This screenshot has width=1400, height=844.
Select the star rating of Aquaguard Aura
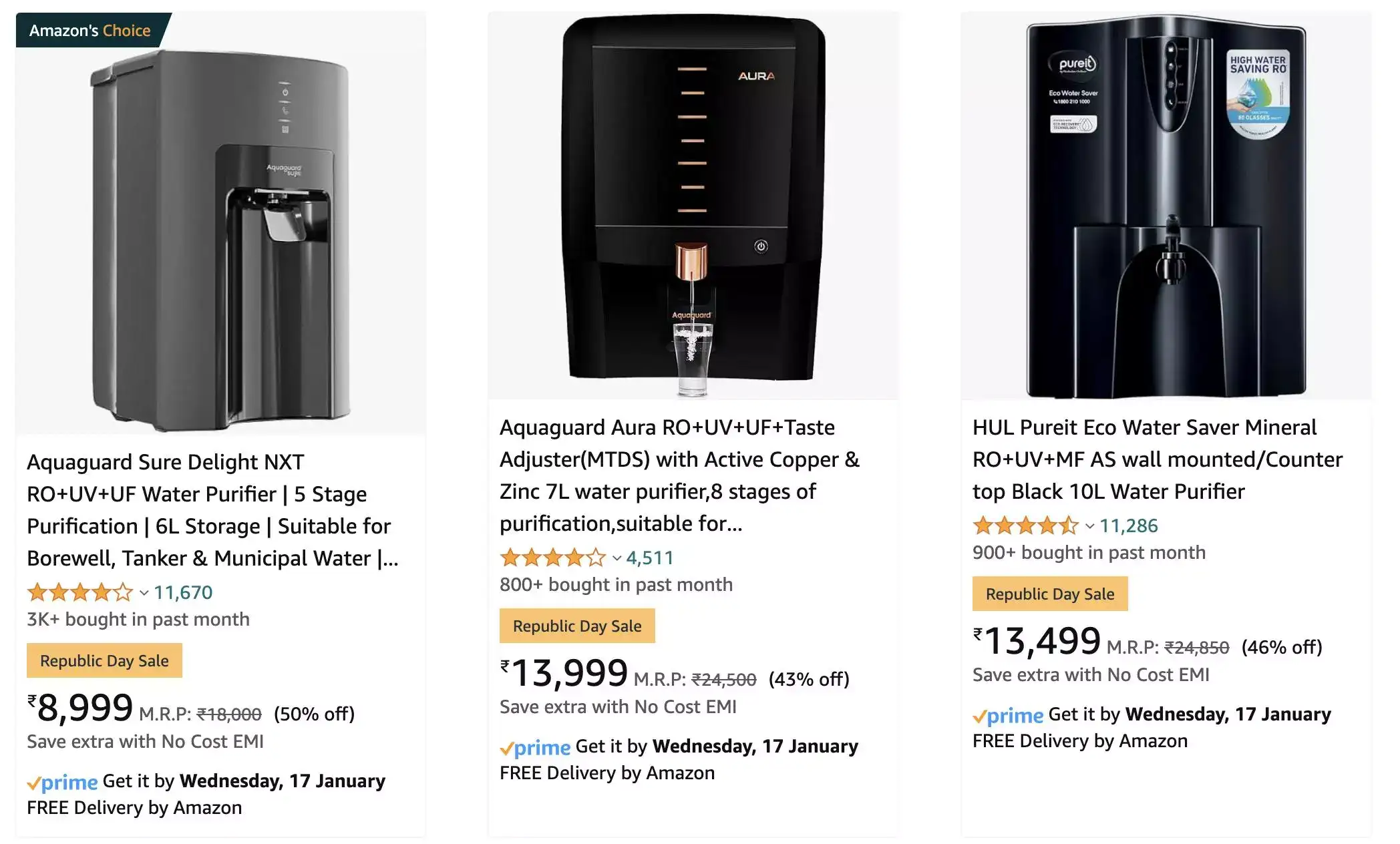tap(553, 558)
